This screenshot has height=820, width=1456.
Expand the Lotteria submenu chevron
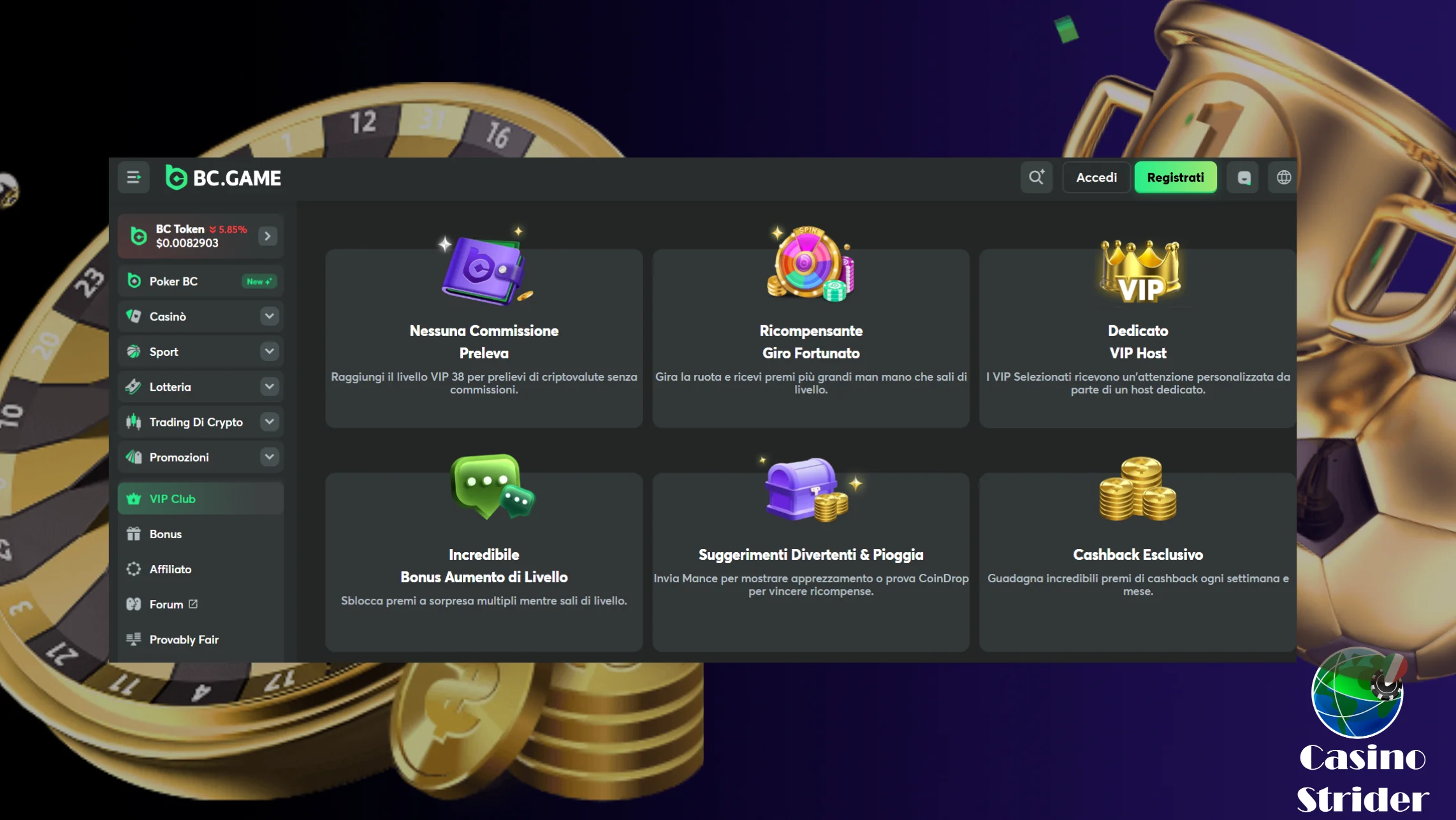coord(270,386)
